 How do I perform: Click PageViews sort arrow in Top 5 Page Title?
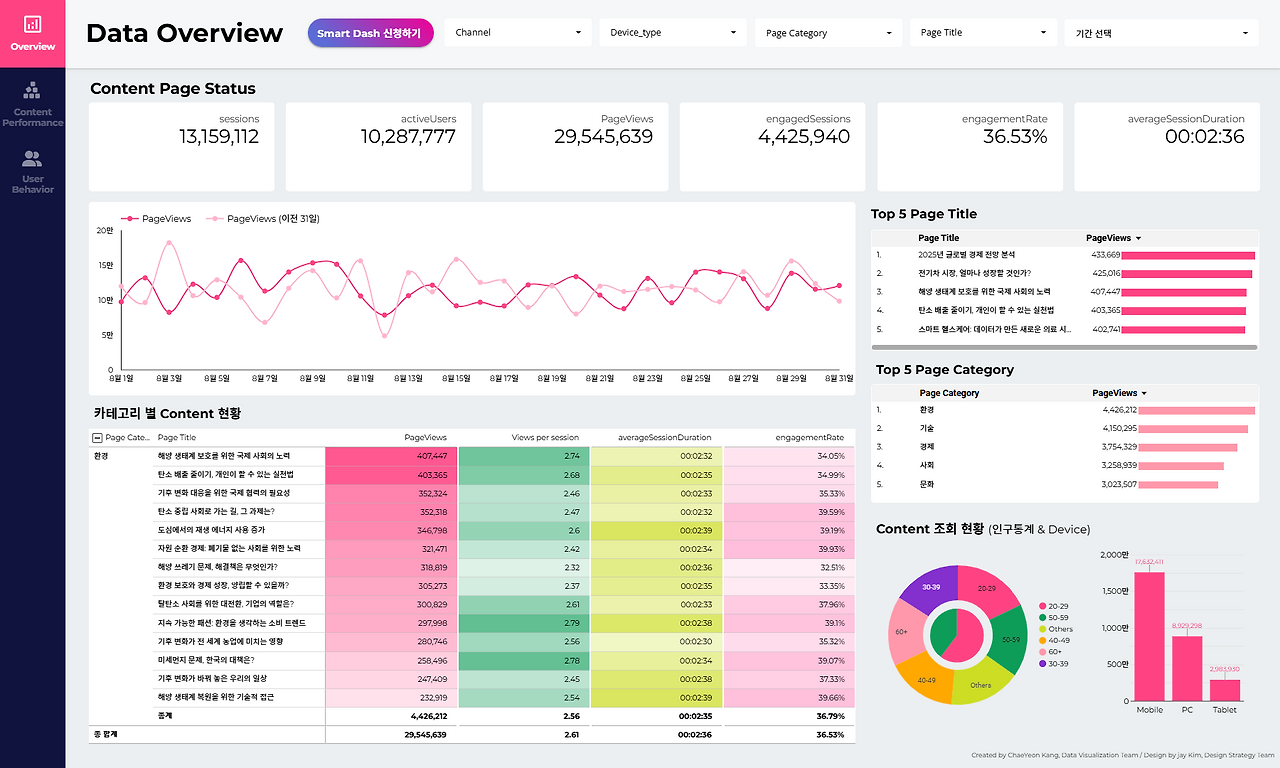(x=1139, y=238)
